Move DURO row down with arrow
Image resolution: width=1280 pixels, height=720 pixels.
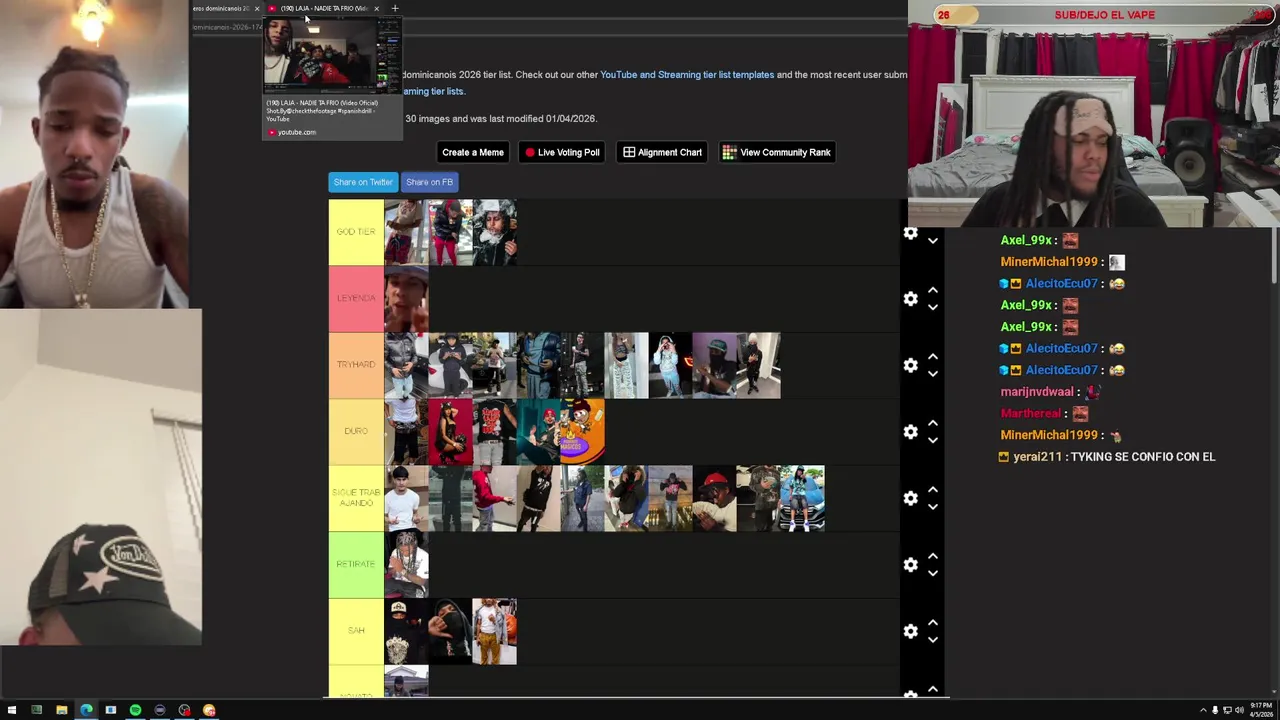pos(932,440)
